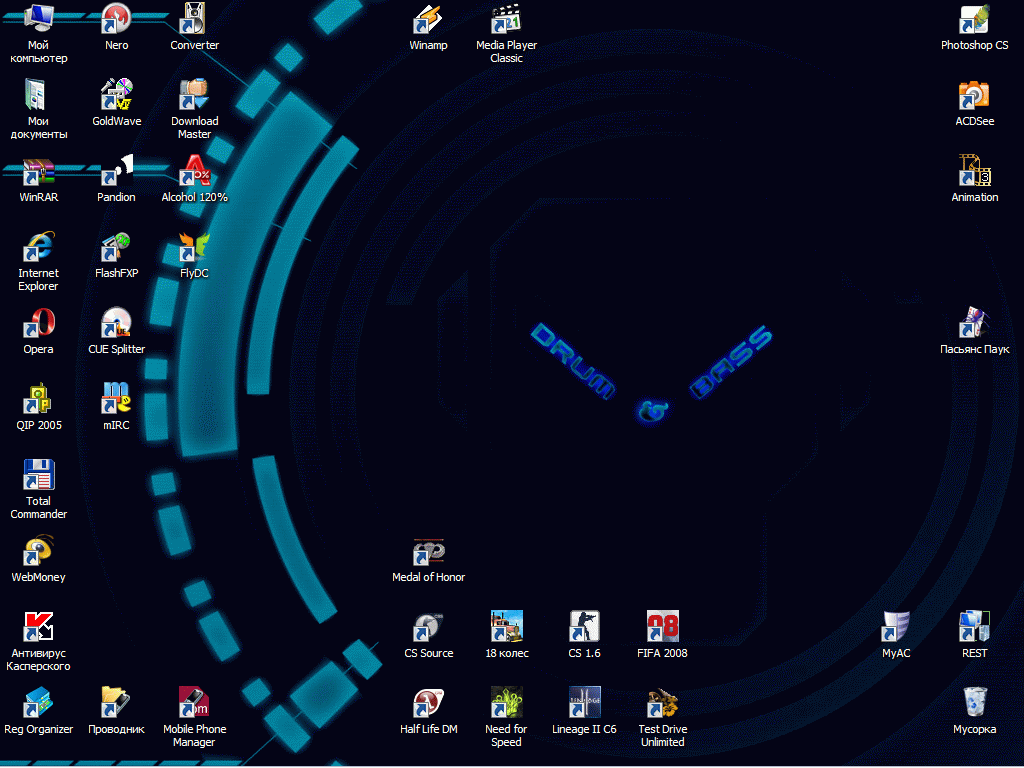Select the Opera browser icon
Viewport: 1024px width, 768px height.
[x=39, y=323]
